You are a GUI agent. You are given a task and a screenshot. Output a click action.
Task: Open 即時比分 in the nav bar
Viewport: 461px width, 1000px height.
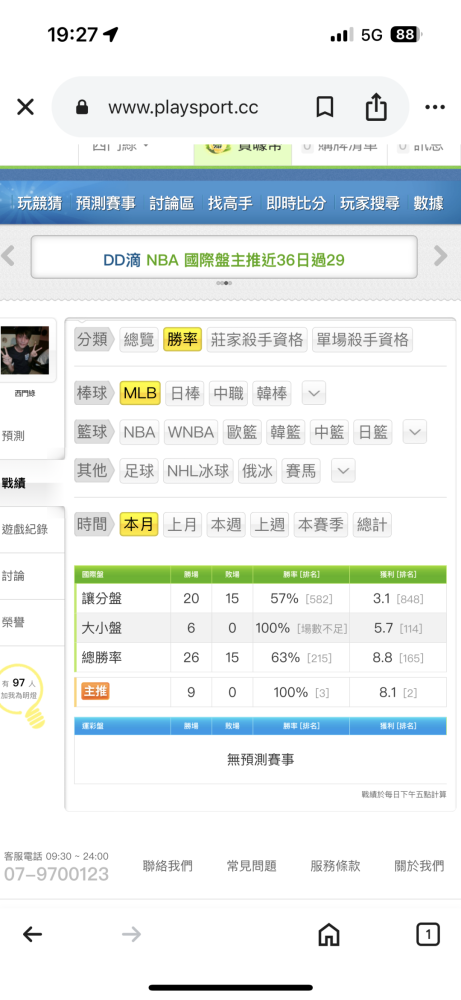click(296, 203)
